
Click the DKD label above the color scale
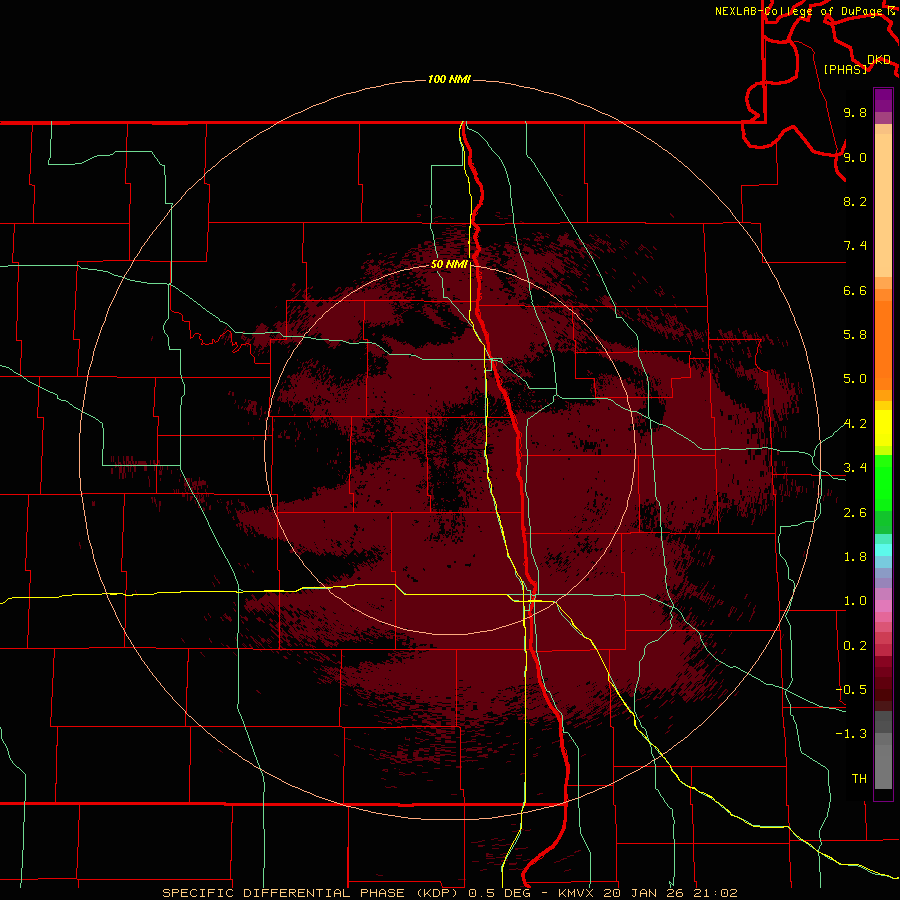(x=879, y=59)
